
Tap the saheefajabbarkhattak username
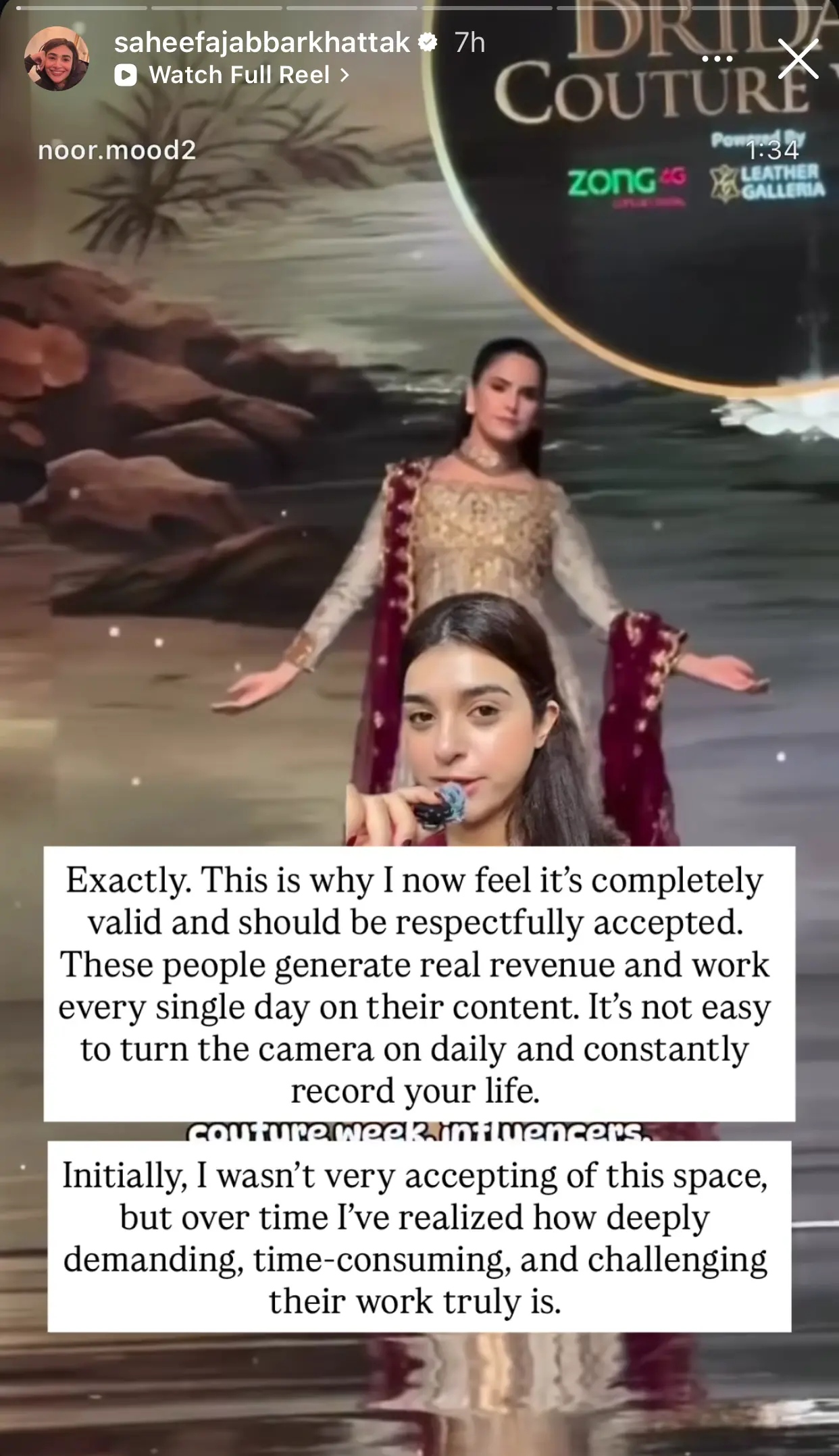coord(262,43)
